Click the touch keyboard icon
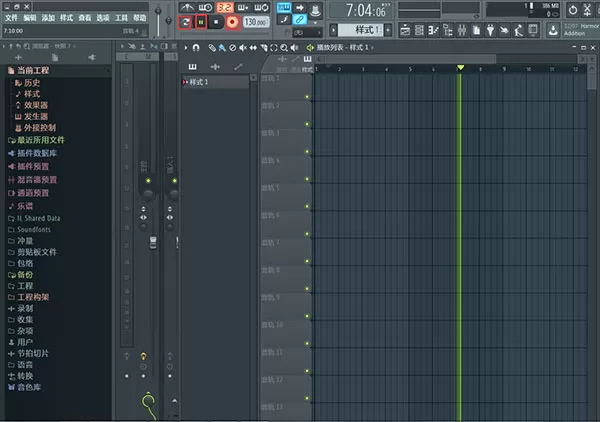 (533, 30)
